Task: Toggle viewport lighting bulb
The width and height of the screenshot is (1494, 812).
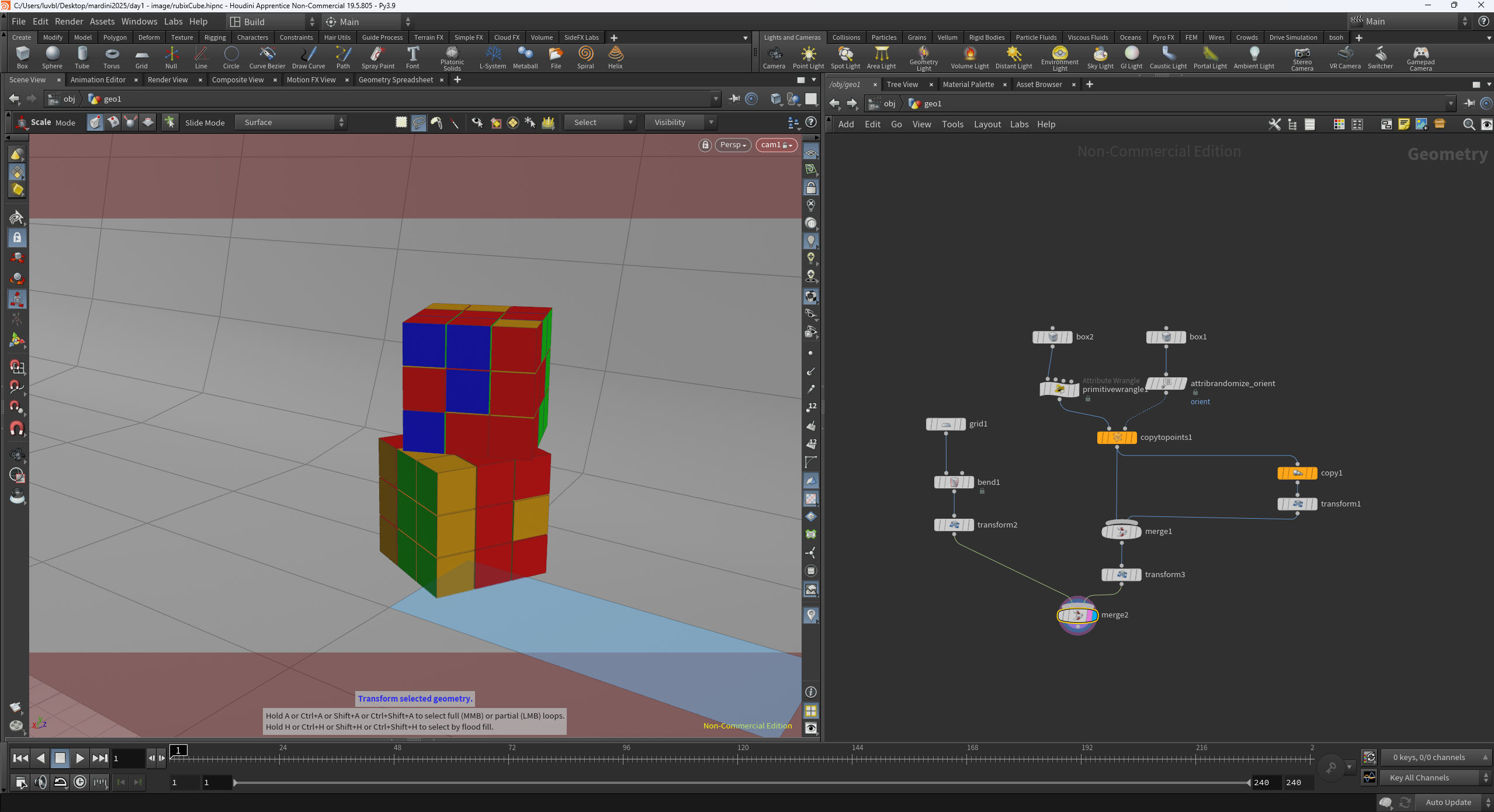Action: 811,241
